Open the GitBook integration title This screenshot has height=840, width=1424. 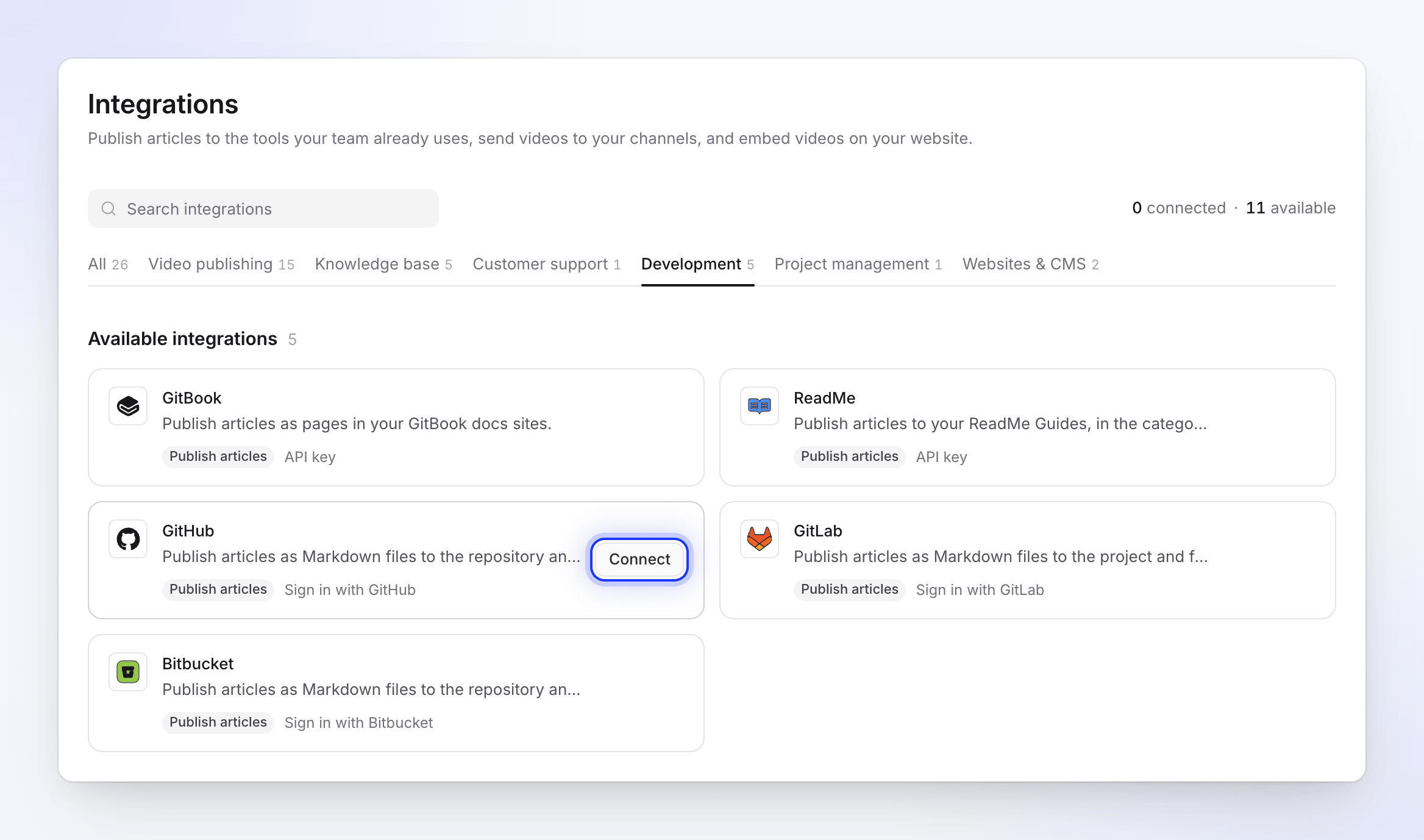click(191, 398)
